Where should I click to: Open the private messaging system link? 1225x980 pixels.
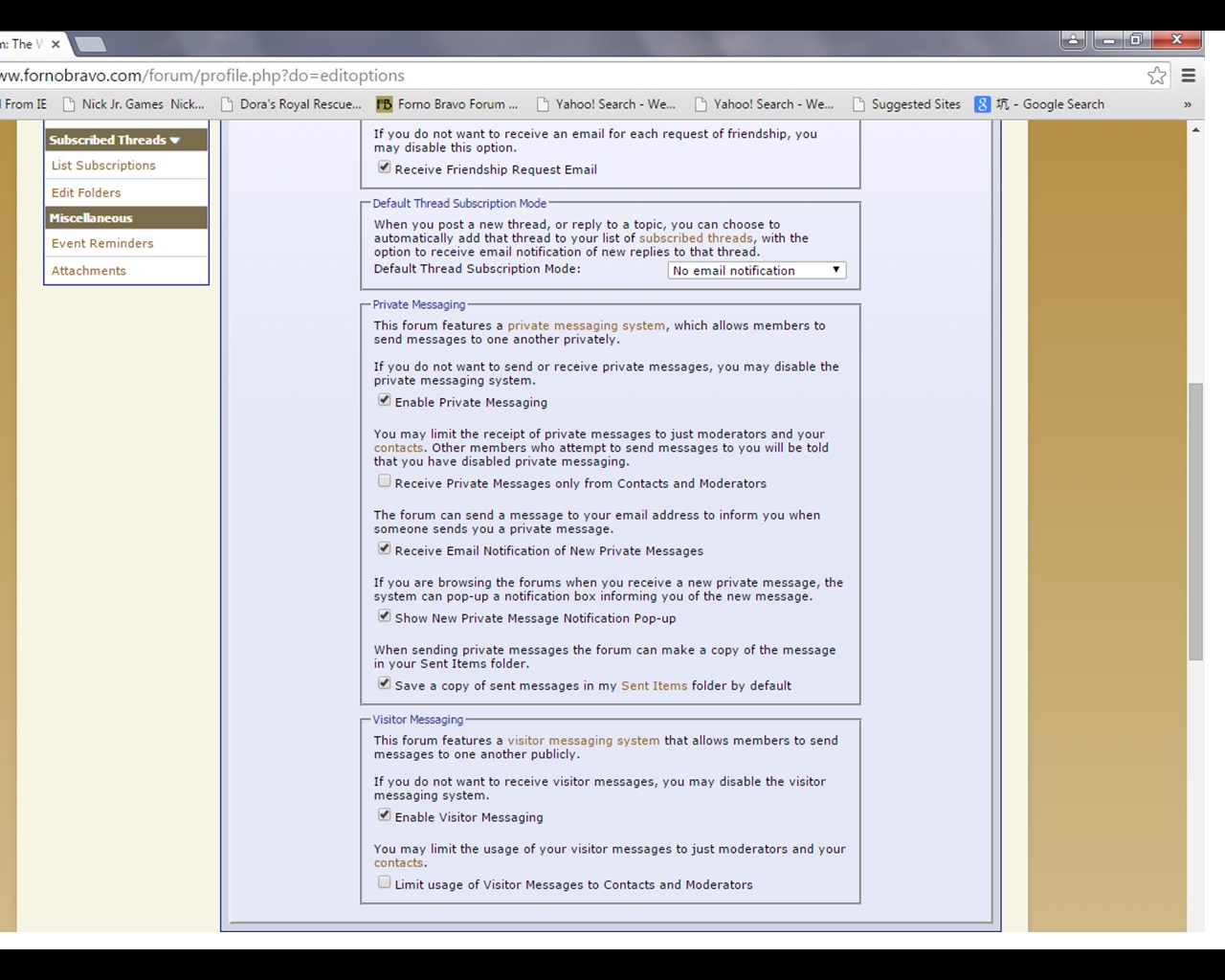(586, 325)
